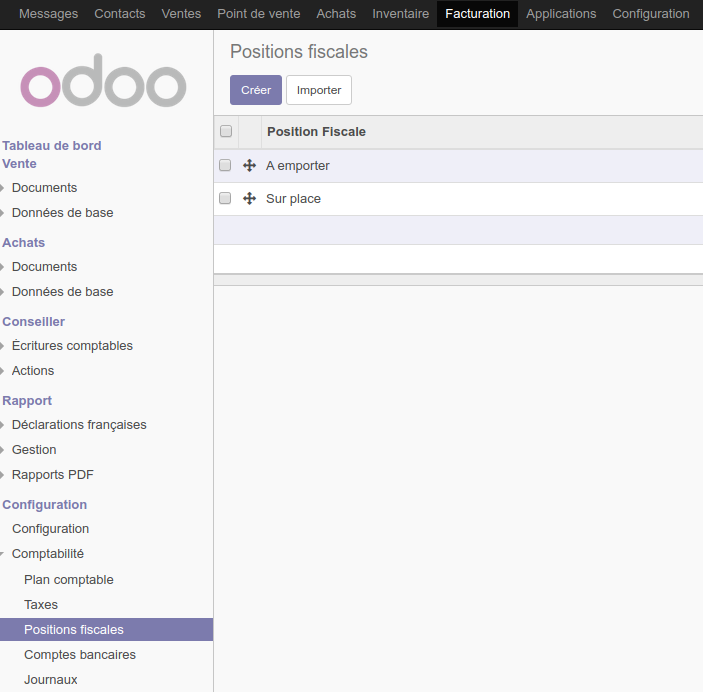Check the Sur place row checkbox

tap(225, 199)
